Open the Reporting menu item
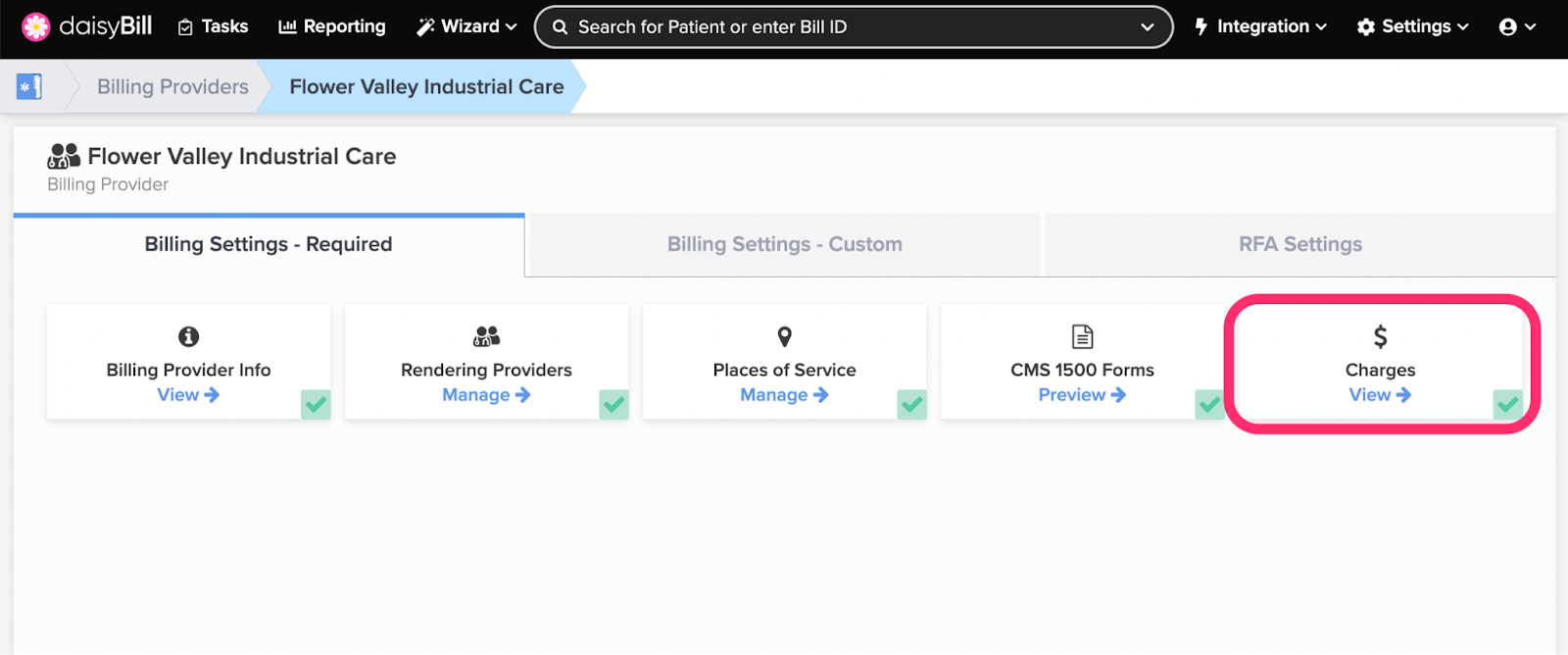 pyautogui.click(x=332, y=26)
